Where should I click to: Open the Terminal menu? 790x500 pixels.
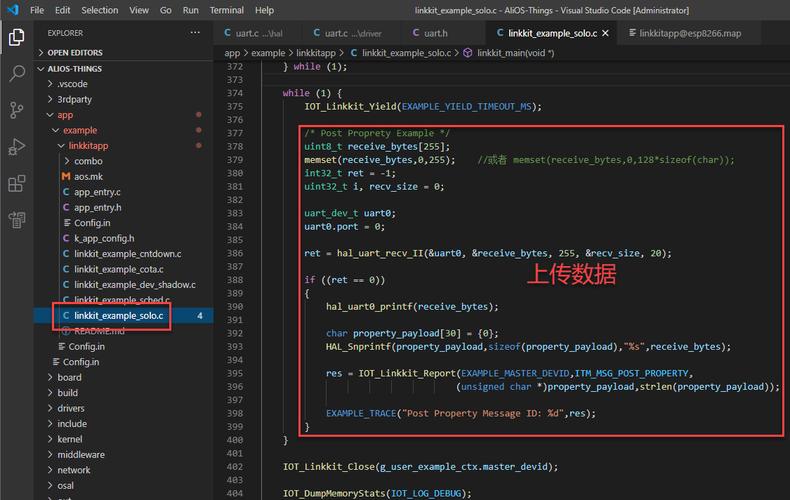(x=226, y=10)
